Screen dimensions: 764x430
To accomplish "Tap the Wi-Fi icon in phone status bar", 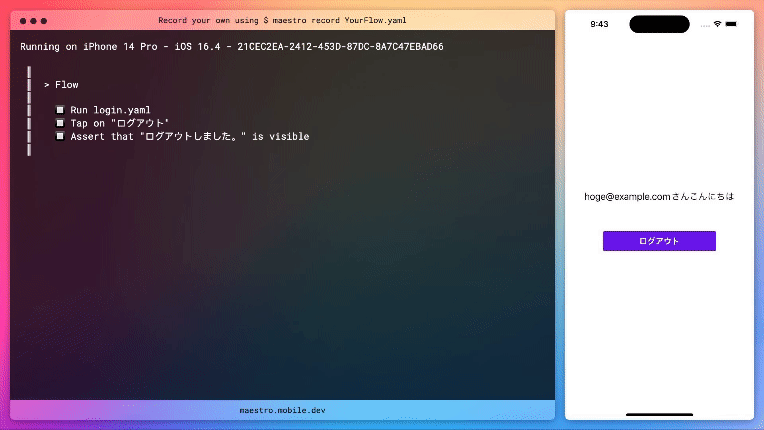I will pyautogui.click(x=717, y=24).
